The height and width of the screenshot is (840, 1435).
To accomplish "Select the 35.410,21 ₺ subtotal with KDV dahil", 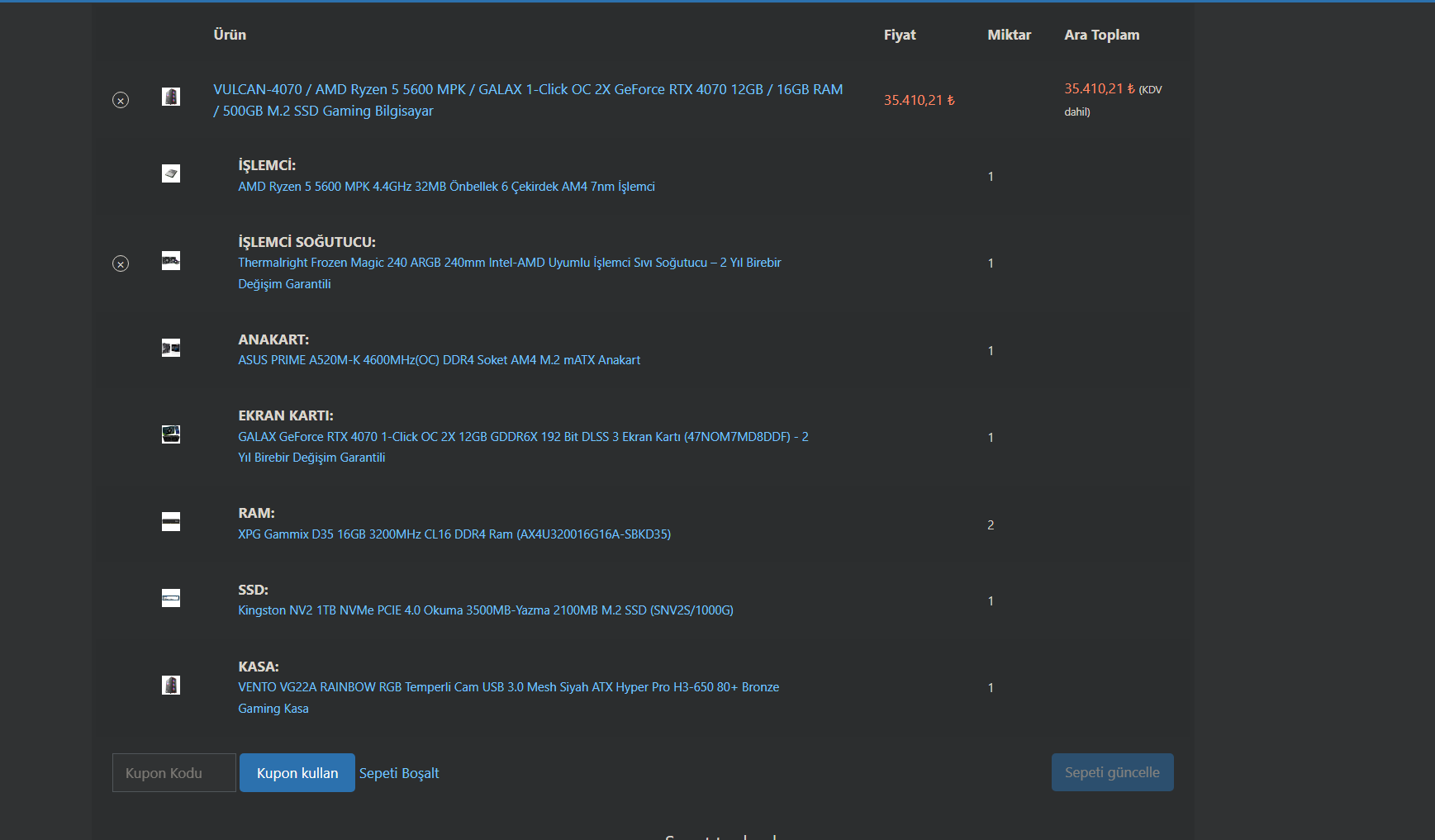I will [1114, 100].
